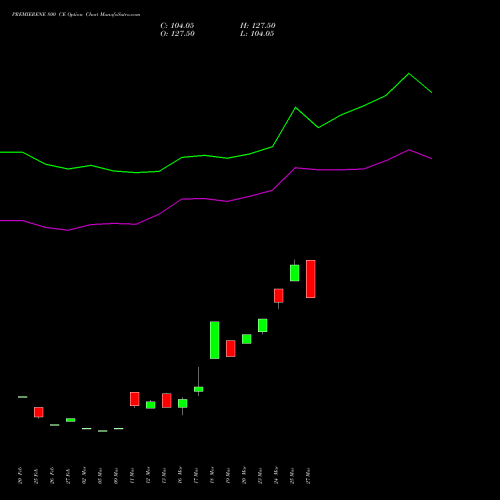Click the low value 'L: 104.05'
The height and width of the screenshot is (500, 500).
(x=257, y=34)
